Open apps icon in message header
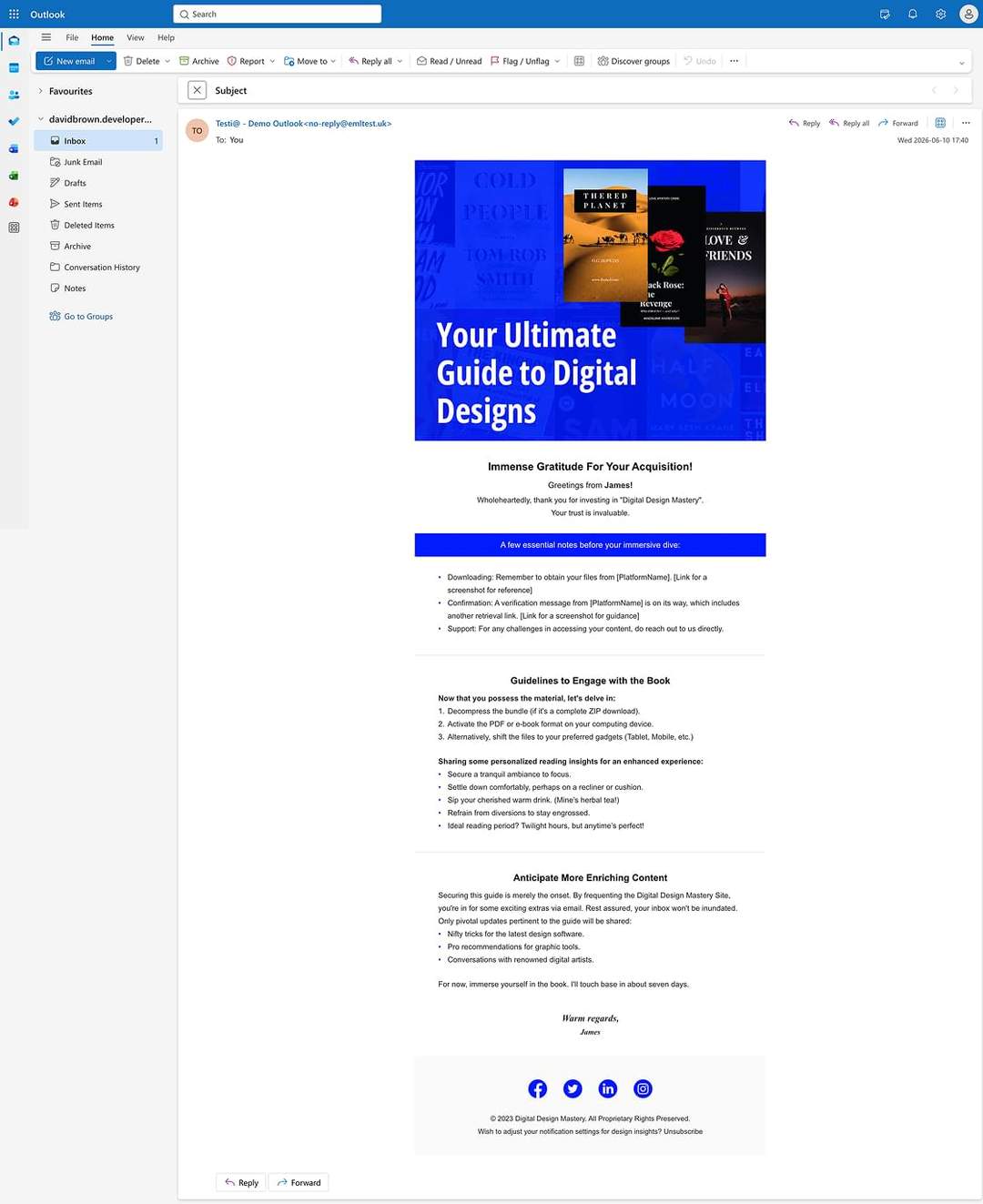 tap(940, 123)
